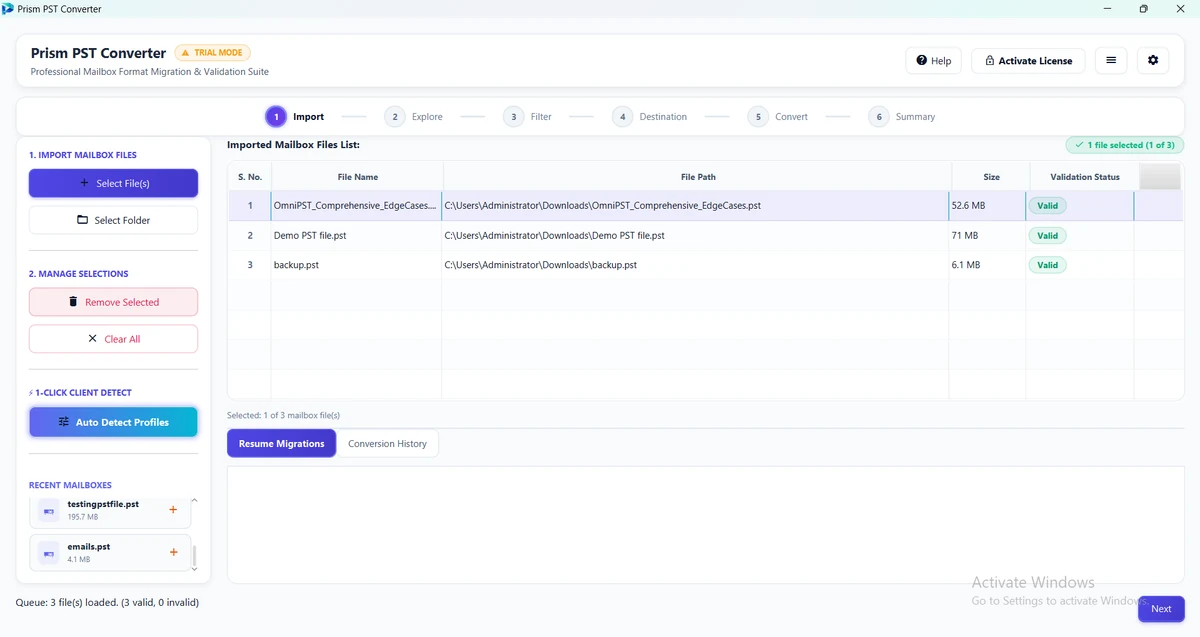Viewport: 1200px width, 637px height.
Task: Click the 52.6 MB size cell
Action: tap(989, 206)
